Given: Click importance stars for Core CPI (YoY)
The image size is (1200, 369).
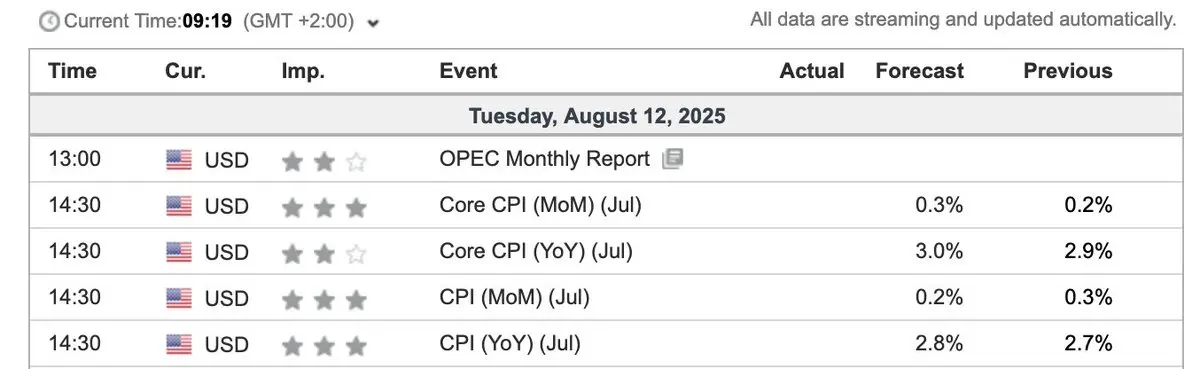Looking at the screenshot, I should tap(324, 252).
